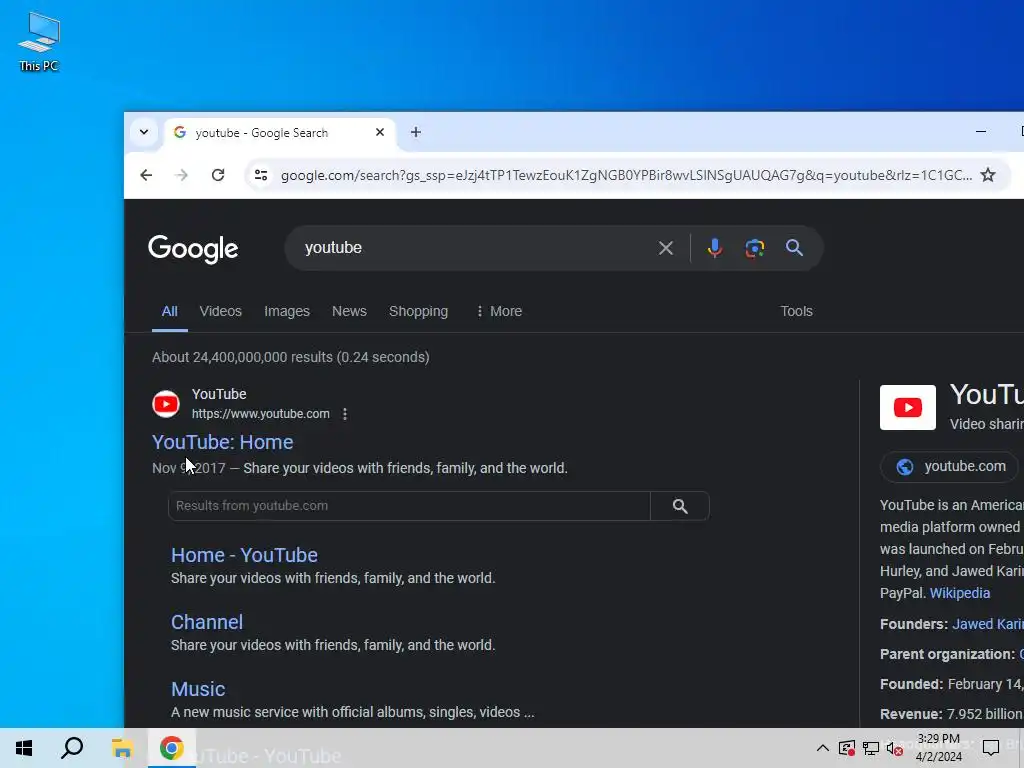Show hidden system tray icons
Viewport: 1024px width, 768px height.
[823, 748]
